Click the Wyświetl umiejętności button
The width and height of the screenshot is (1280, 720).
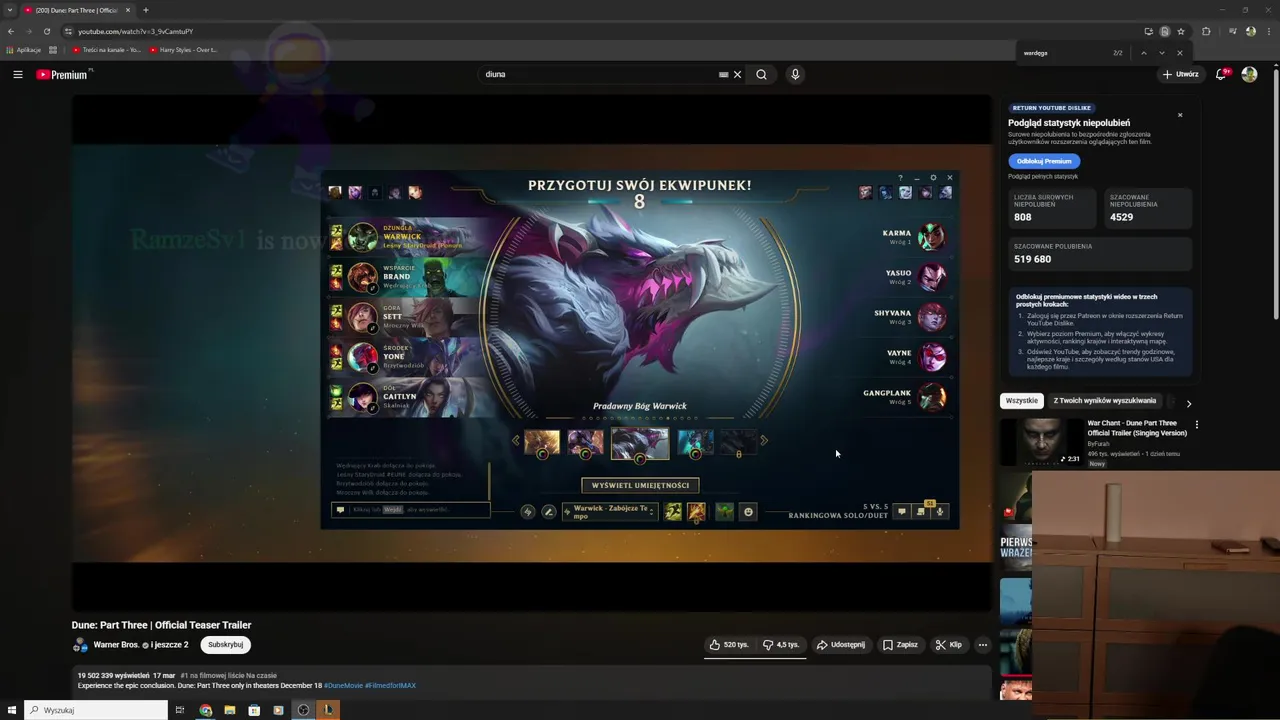[x=640, y=485]
